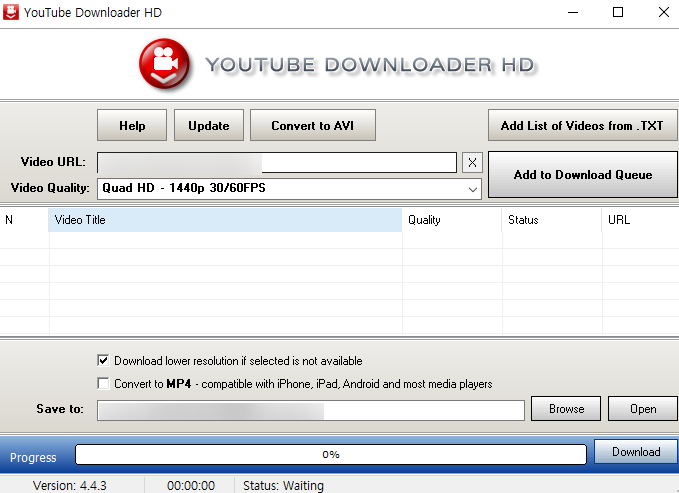
Task: Select the Quad HD 1440p quality combo box
Action: coord(289,189)
